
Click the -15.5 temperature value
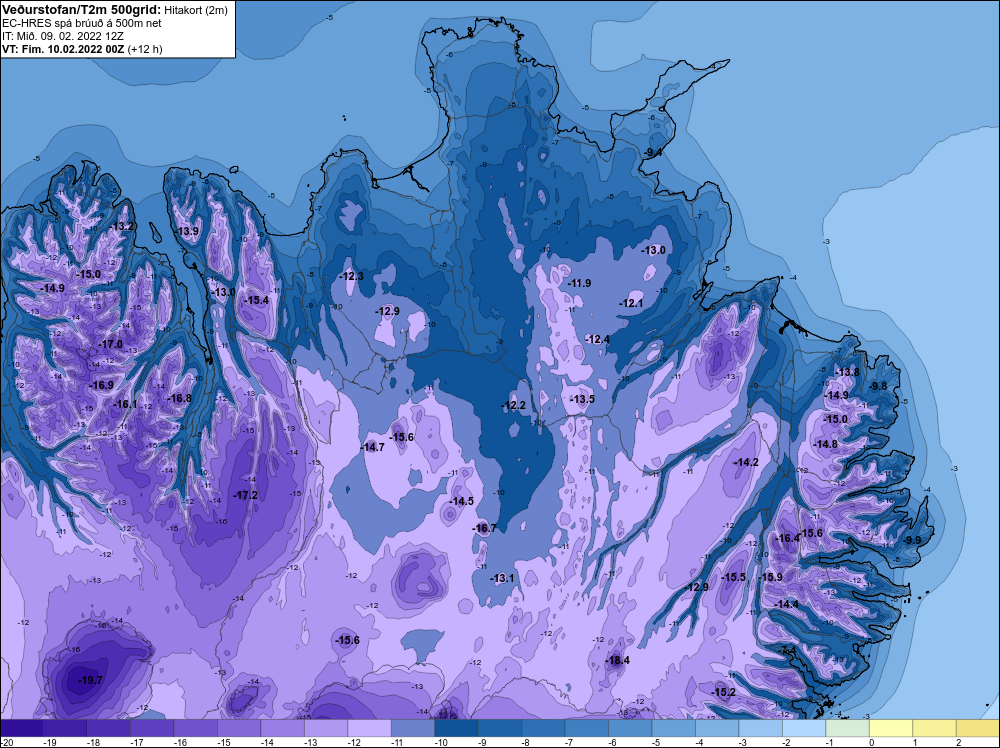[x=733, y=577]
